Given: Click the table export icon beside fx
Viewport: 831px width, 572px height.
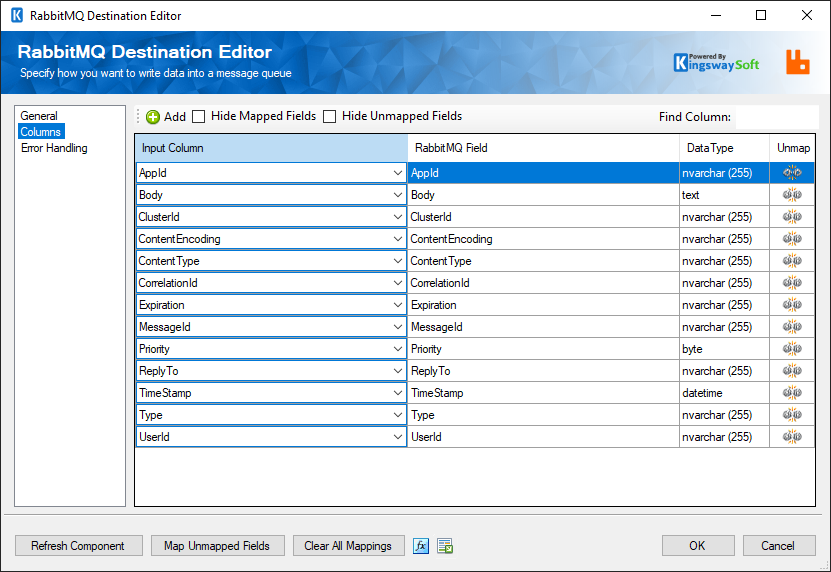Looking at the screenshot, I should coord(445,545).
